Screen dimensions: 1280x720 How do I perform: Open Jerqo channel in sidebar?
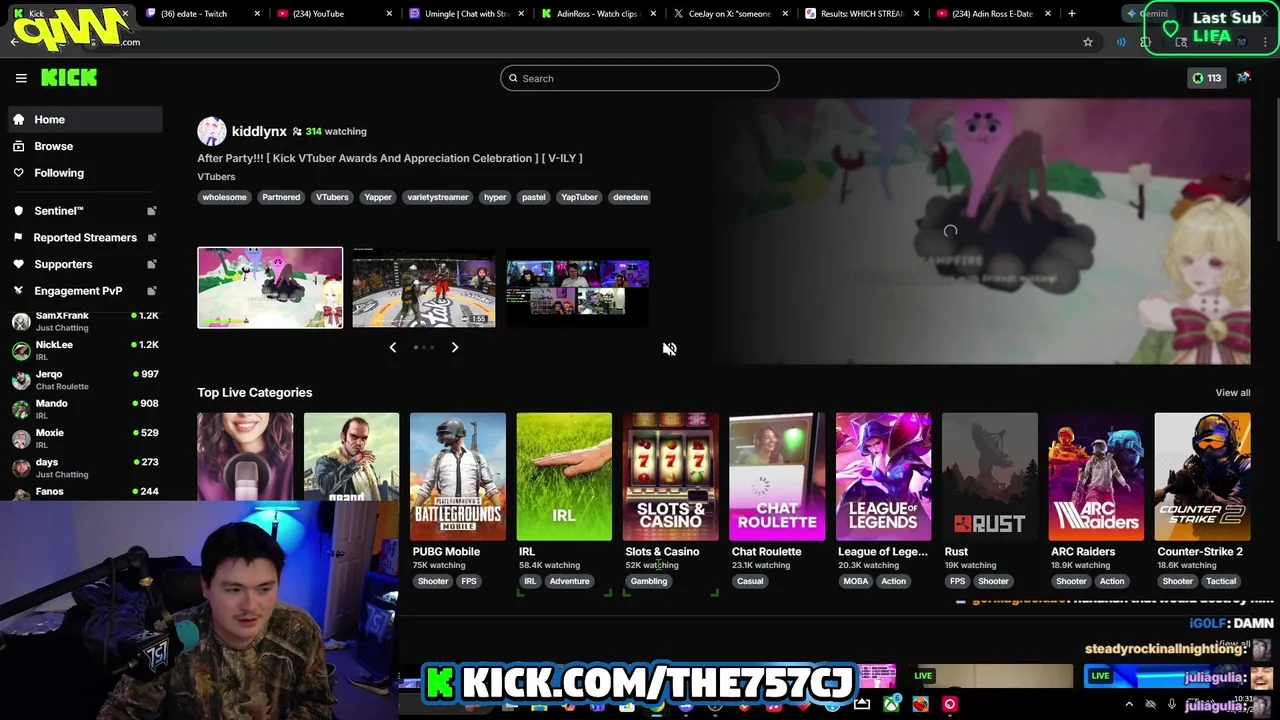coord(86,379)
